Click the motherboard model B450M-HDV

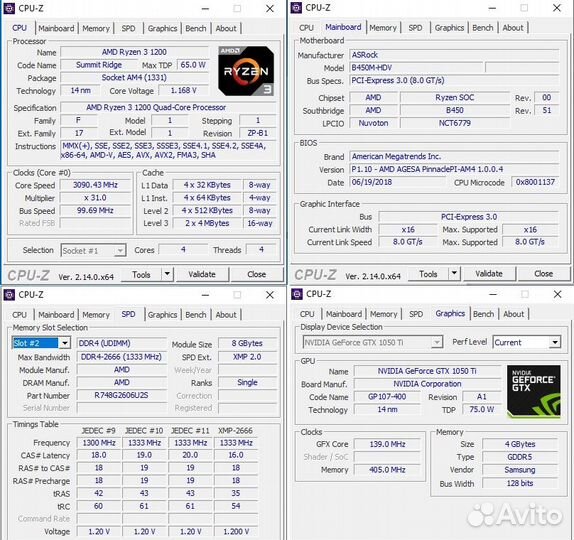click(x=416, y=68)
